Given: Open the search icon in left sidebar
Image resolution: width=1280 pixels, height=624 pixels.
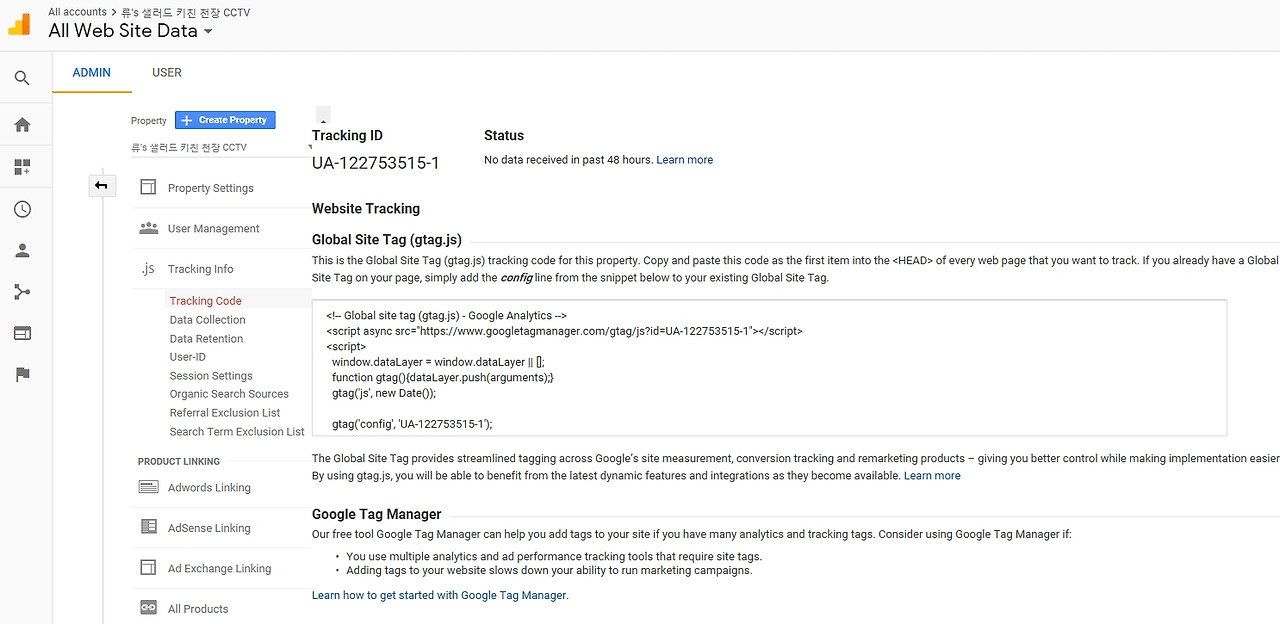Looking at the screenshot, I should click(x=22, y=78).
